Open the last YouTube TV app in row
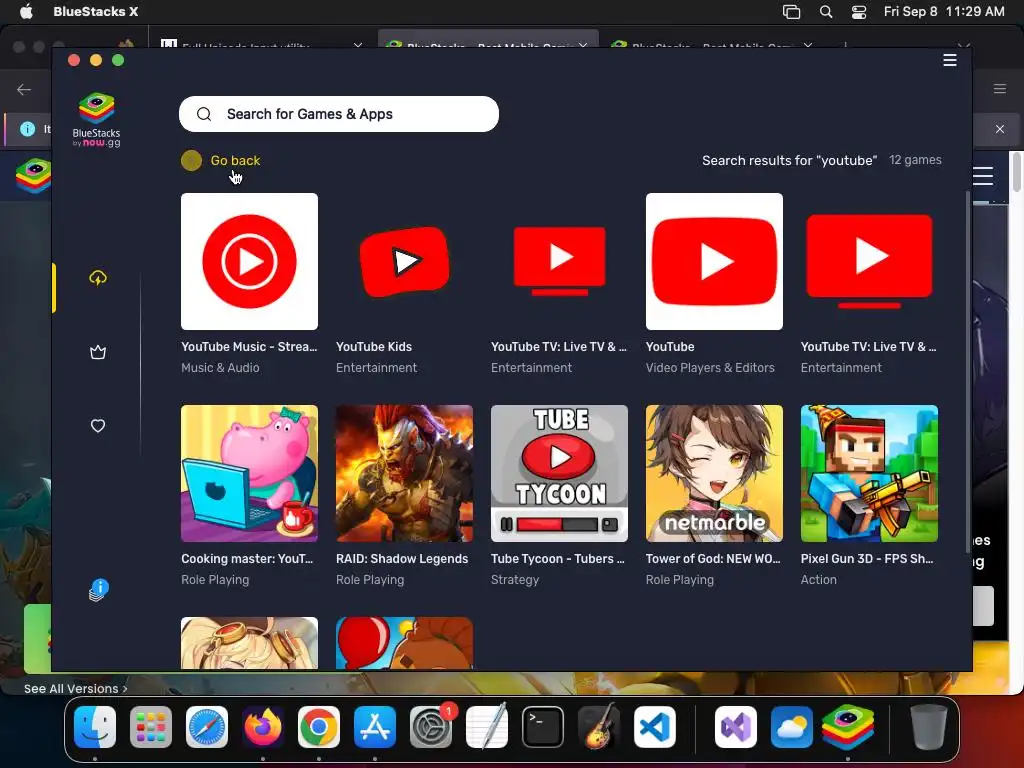The width and height of the screenshot is (1024, 768). coord(869,261)
